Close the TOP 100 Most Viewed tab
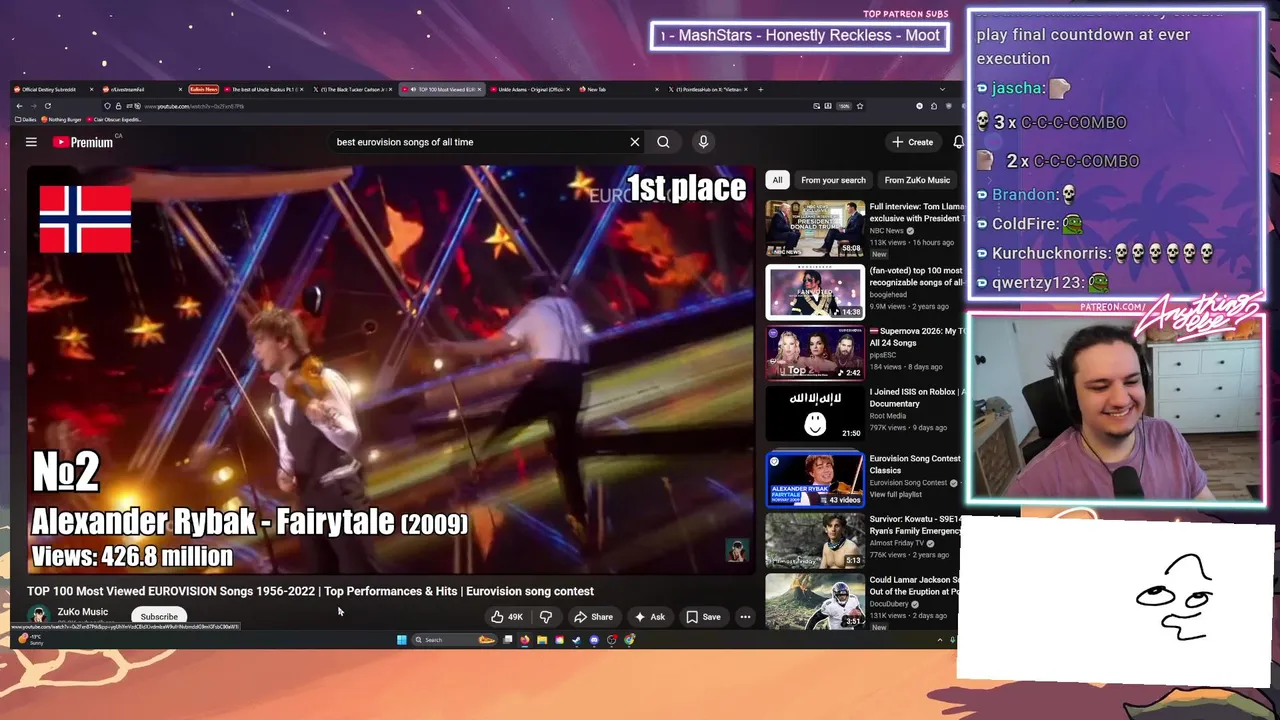The width and height of the screenshot is (1280, 720). point(479,89)
